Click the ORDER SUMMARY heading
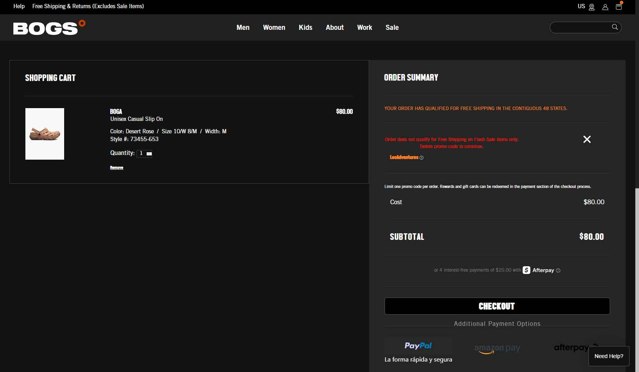The height and width of the screenshot is (372, 639). pos(411,77)
